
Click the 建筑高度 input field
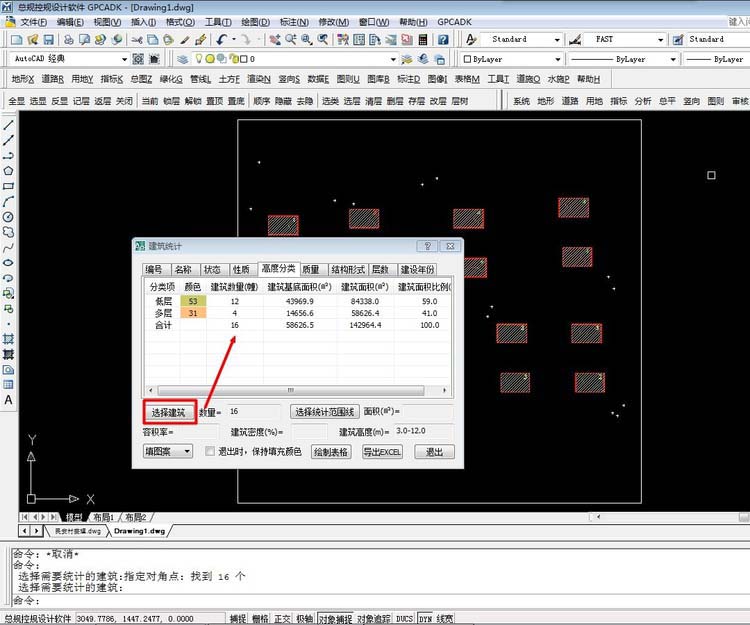pyautogui.click(x=423, y=432)
